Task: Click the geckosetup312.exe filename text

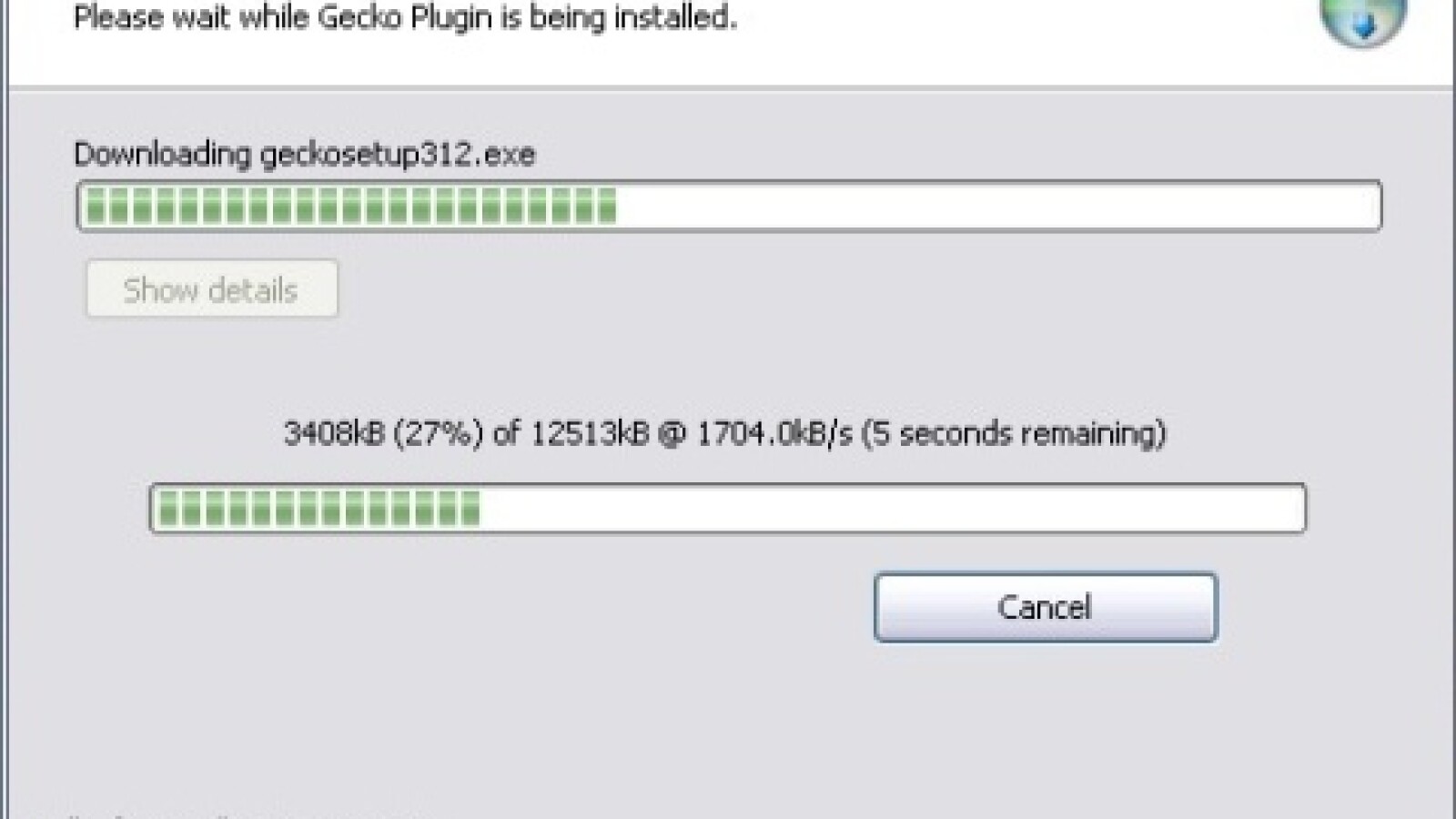Action: [398, 154]
